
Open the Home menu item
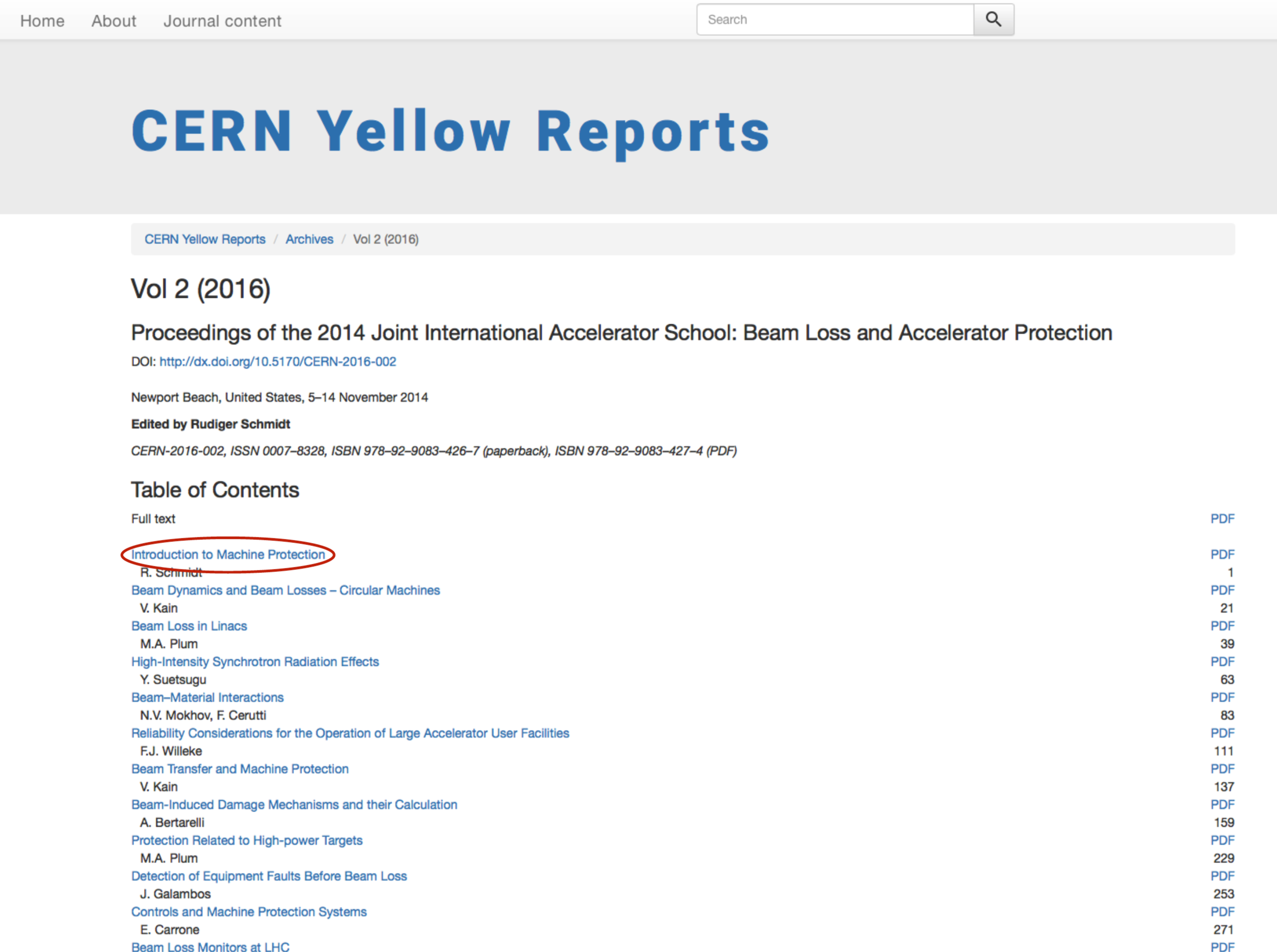pos(42,21)
